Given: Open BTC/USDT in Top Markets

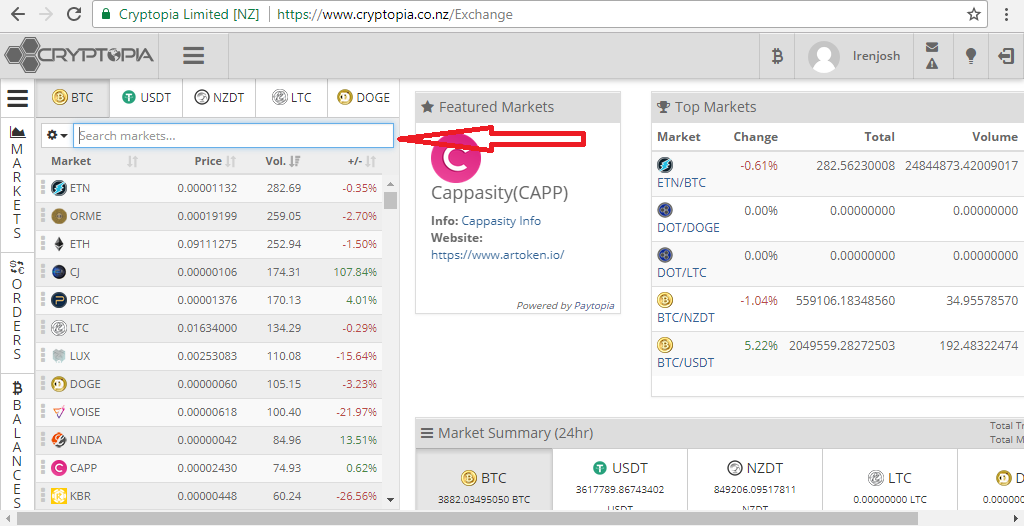Looking at the screenshot, I should (686, 363).
